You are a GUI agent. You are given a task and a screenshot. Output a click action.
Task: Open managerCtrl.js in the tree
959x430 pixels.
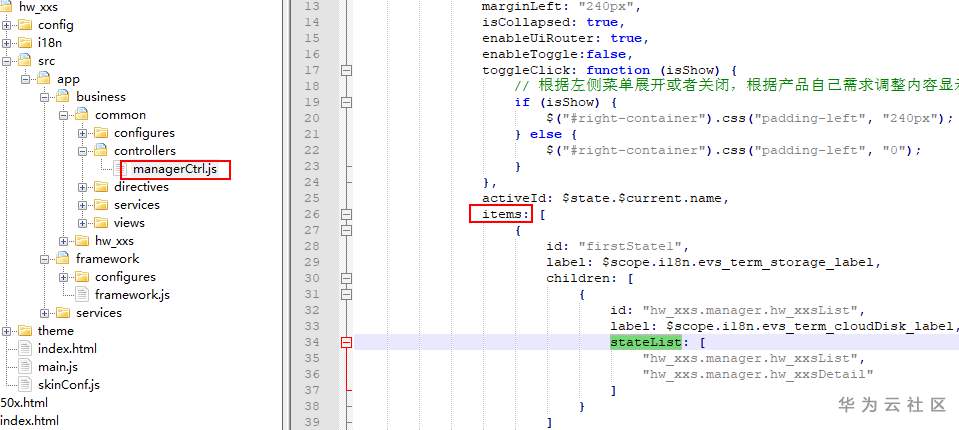point(175,169)
